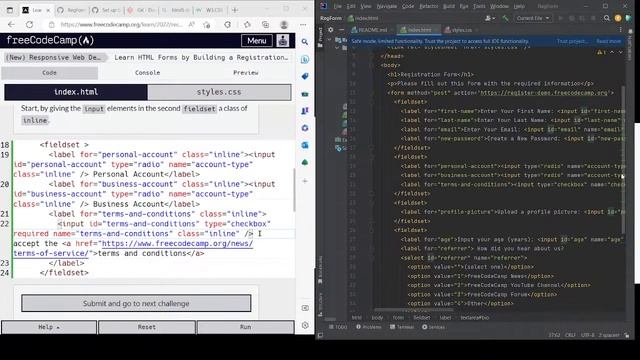Open the Problems tool window
The width and height of the screenshot is (640, 360).
pyautogui.click(x=369, y=327)
